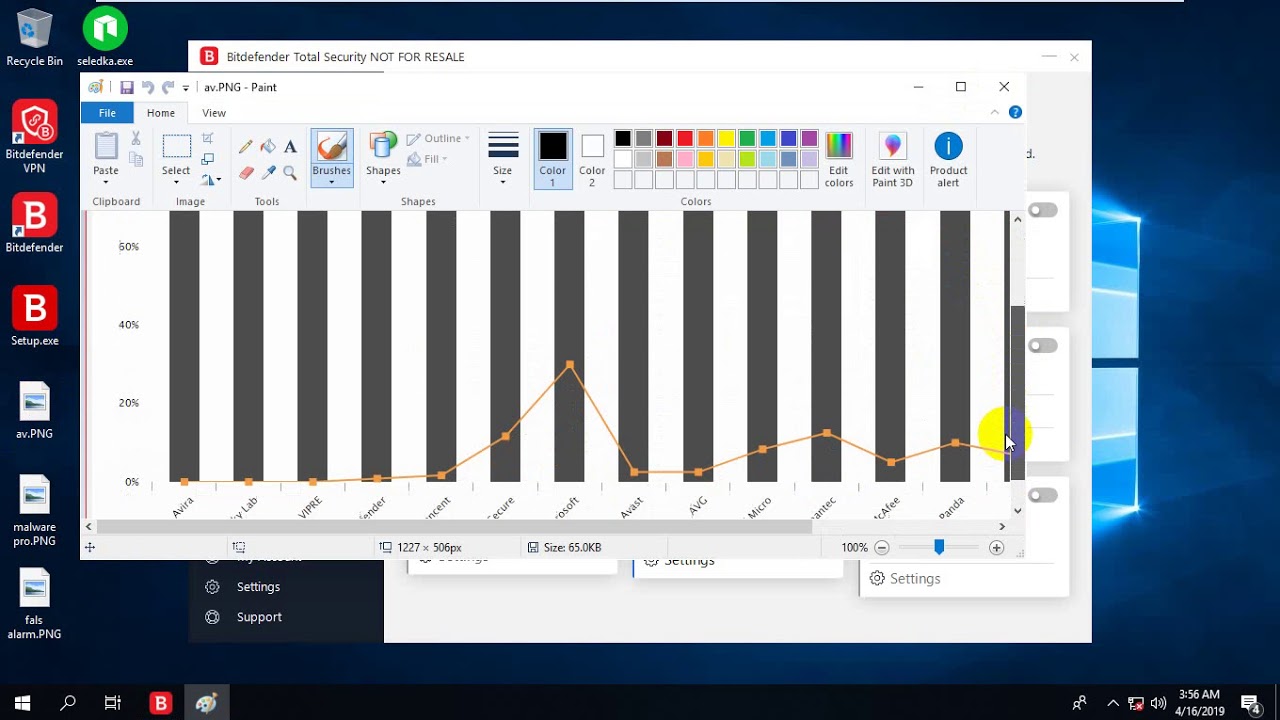Open the Size line thickness dropdown
Viewport: 1280px width, 720px height.
click(x=503, y=159)
